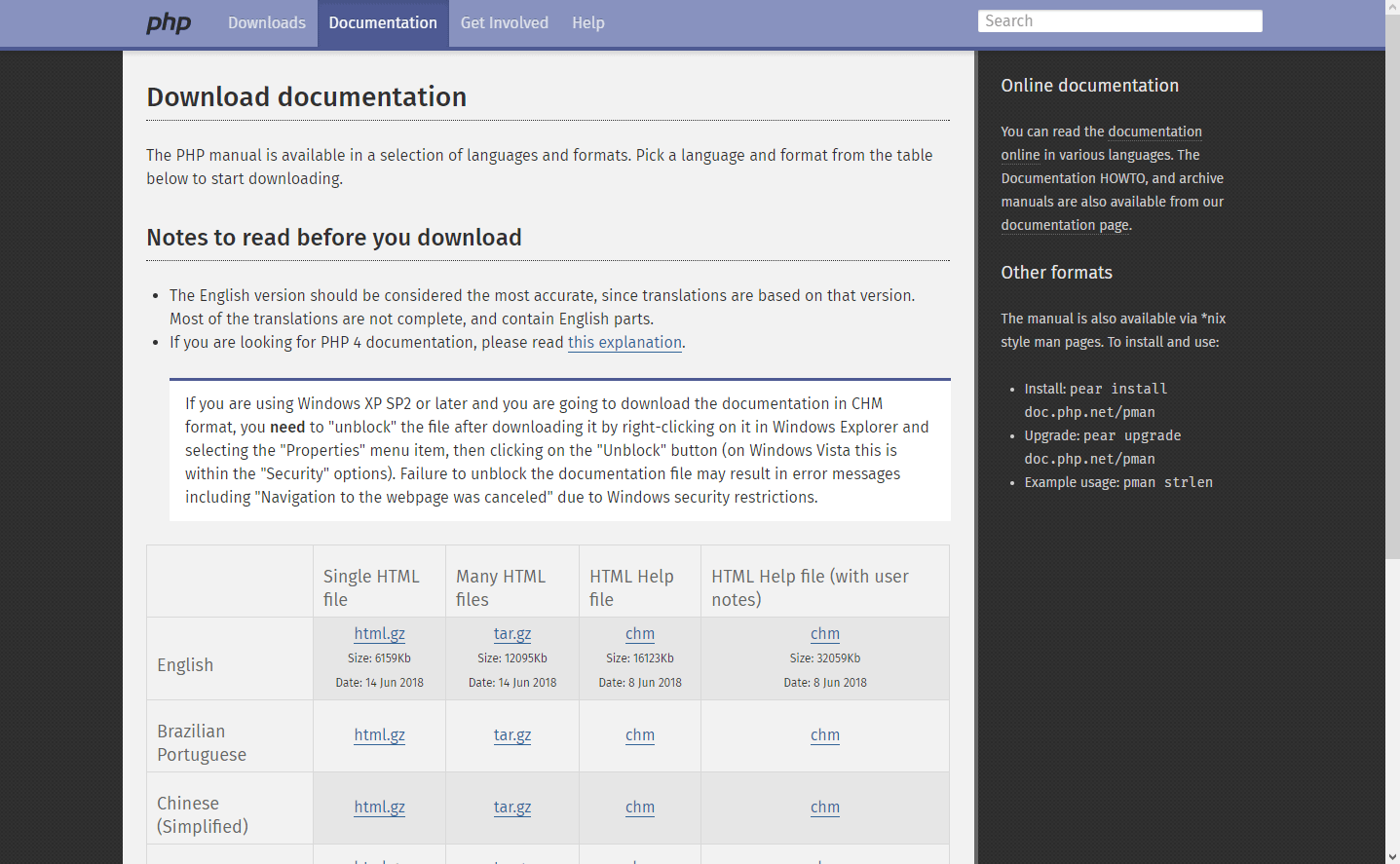Click 'pear install doc.php.net/pman' command text

point(1096,400)
